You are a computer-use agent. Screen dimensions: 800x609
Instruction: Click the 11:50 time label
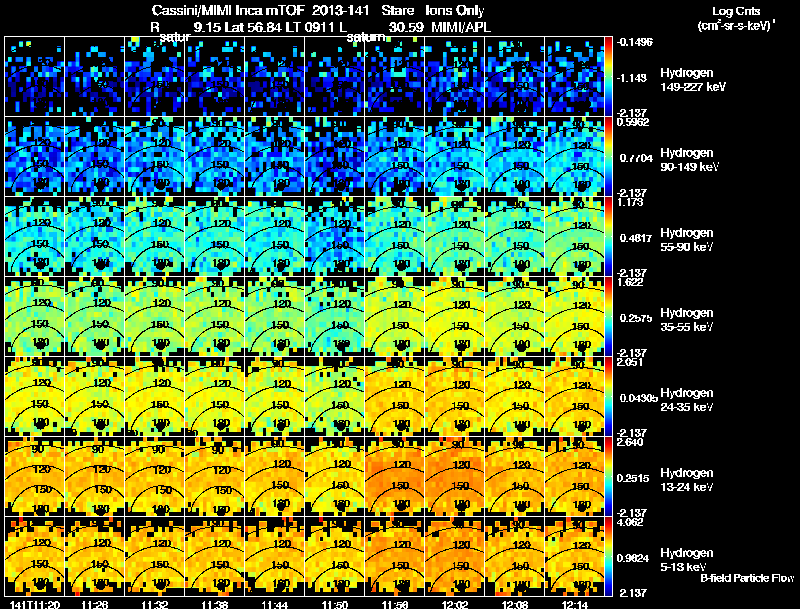pyautogui.click(x=335, y=604)
